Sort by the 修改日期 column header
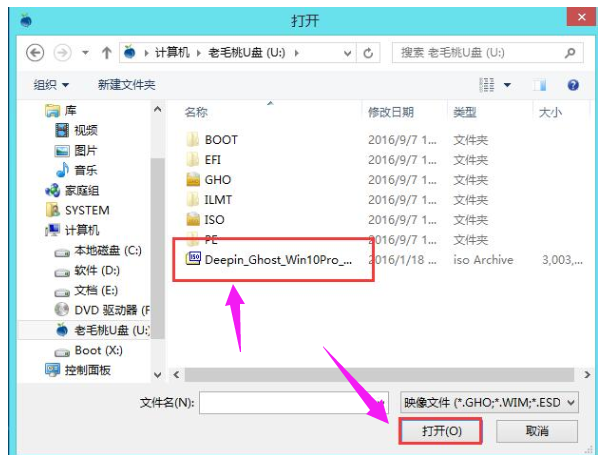The width and height of the screenshot is (598, 455). point(391,112)
